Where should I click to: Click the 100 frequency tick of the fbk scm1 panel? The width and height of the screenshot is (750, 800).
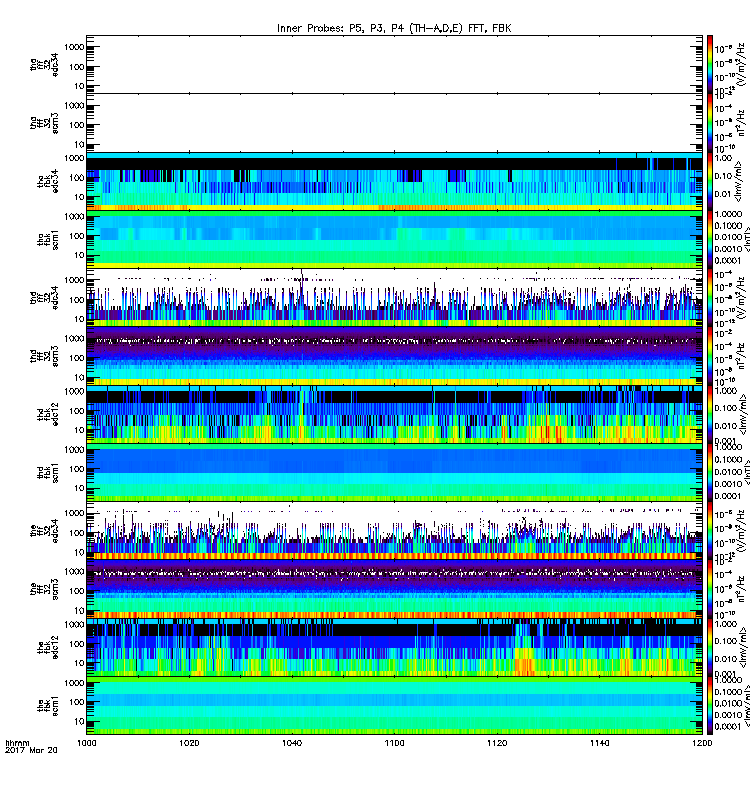[77, 702]
